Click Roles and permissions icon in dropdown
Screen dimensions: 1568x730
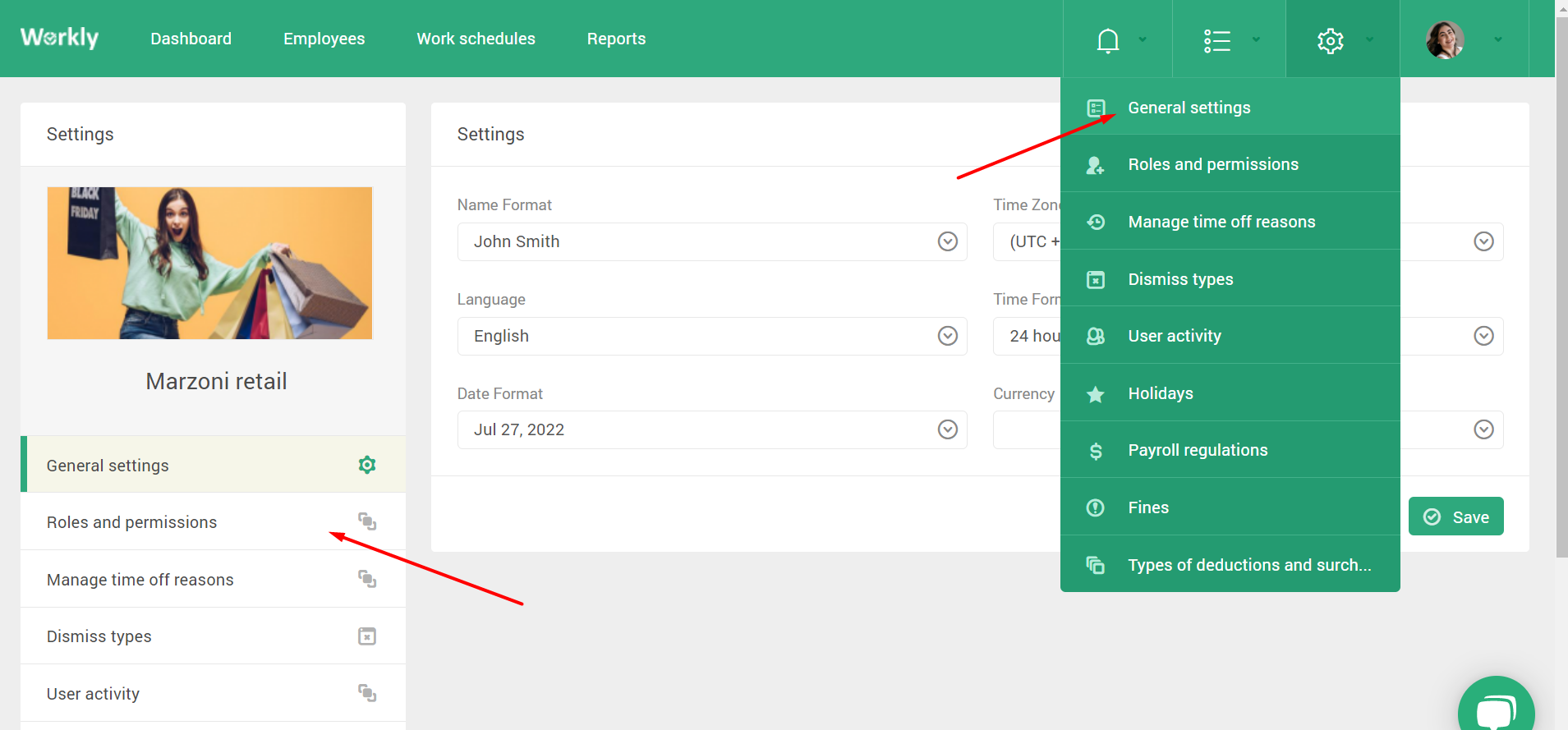click(x=1096, y=165)
